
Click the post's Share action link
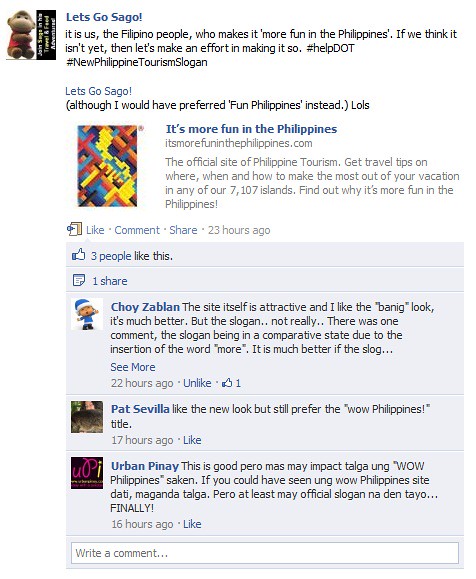click(x=183, y=230)
